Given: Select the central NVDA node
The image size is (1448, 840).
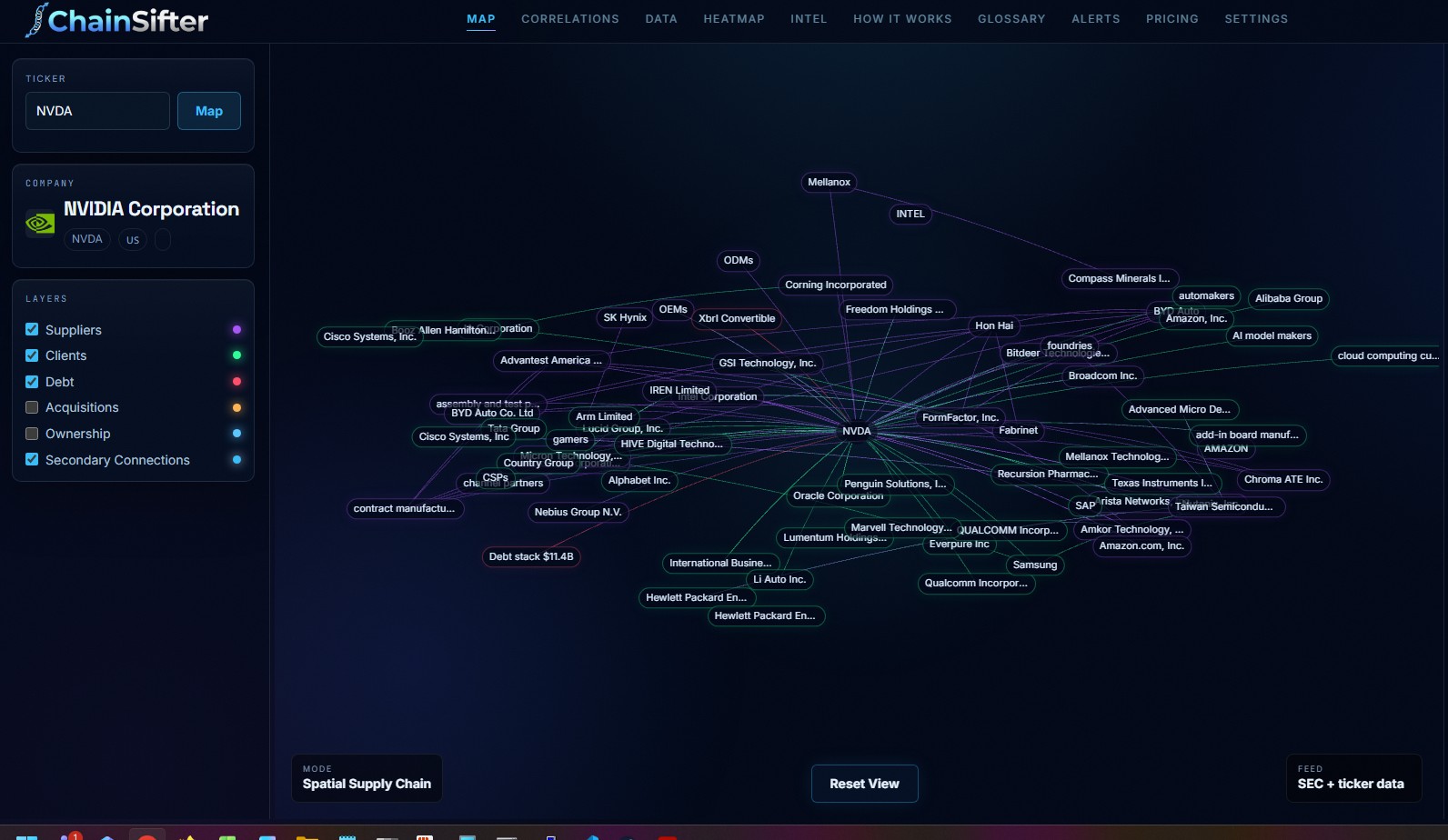Looking at the screenshot, I should pos(857,431).
